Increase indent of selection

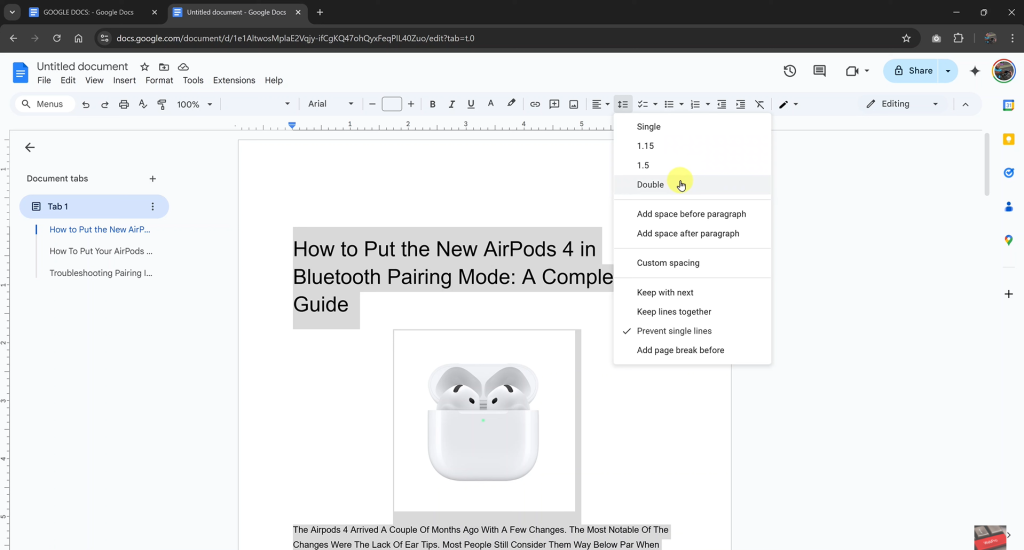coord(741,105)
